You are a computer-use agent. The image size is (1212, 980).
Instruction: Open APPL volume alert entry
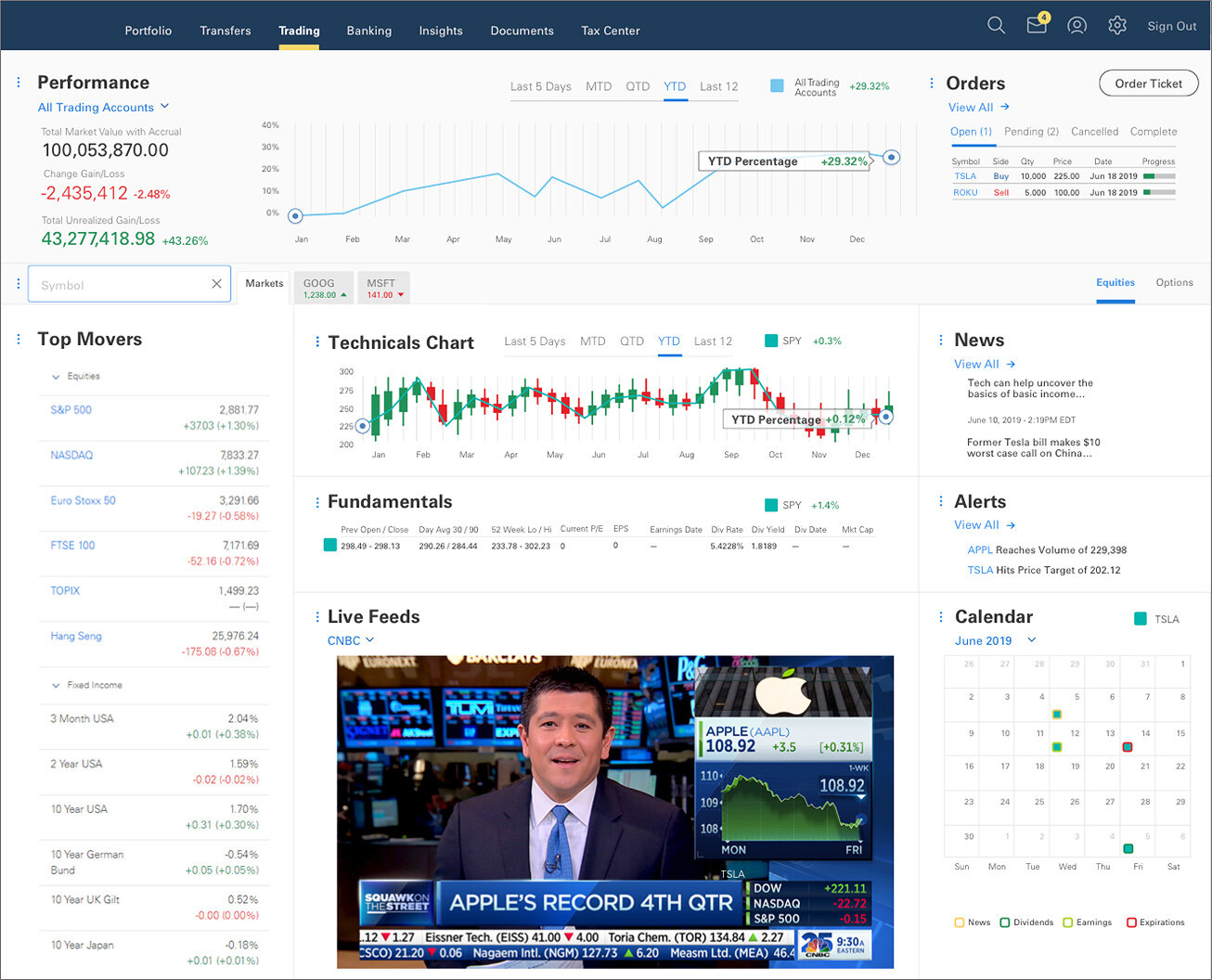[x=1047, y=550]
